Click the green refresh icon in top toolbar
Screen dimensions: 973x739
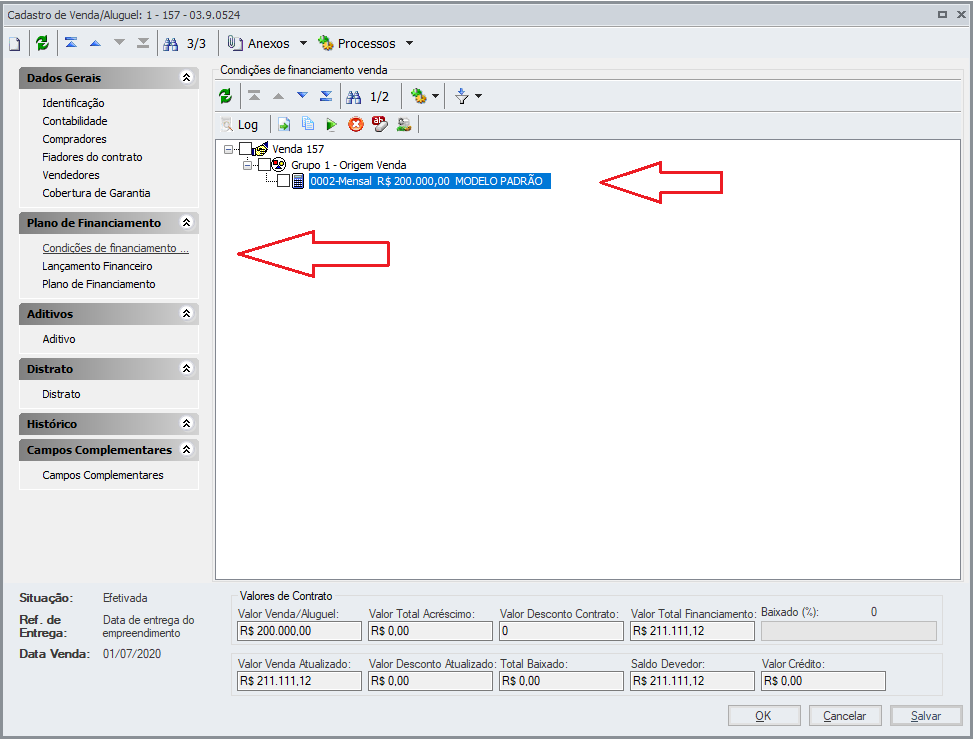click(x=42, y=43)
